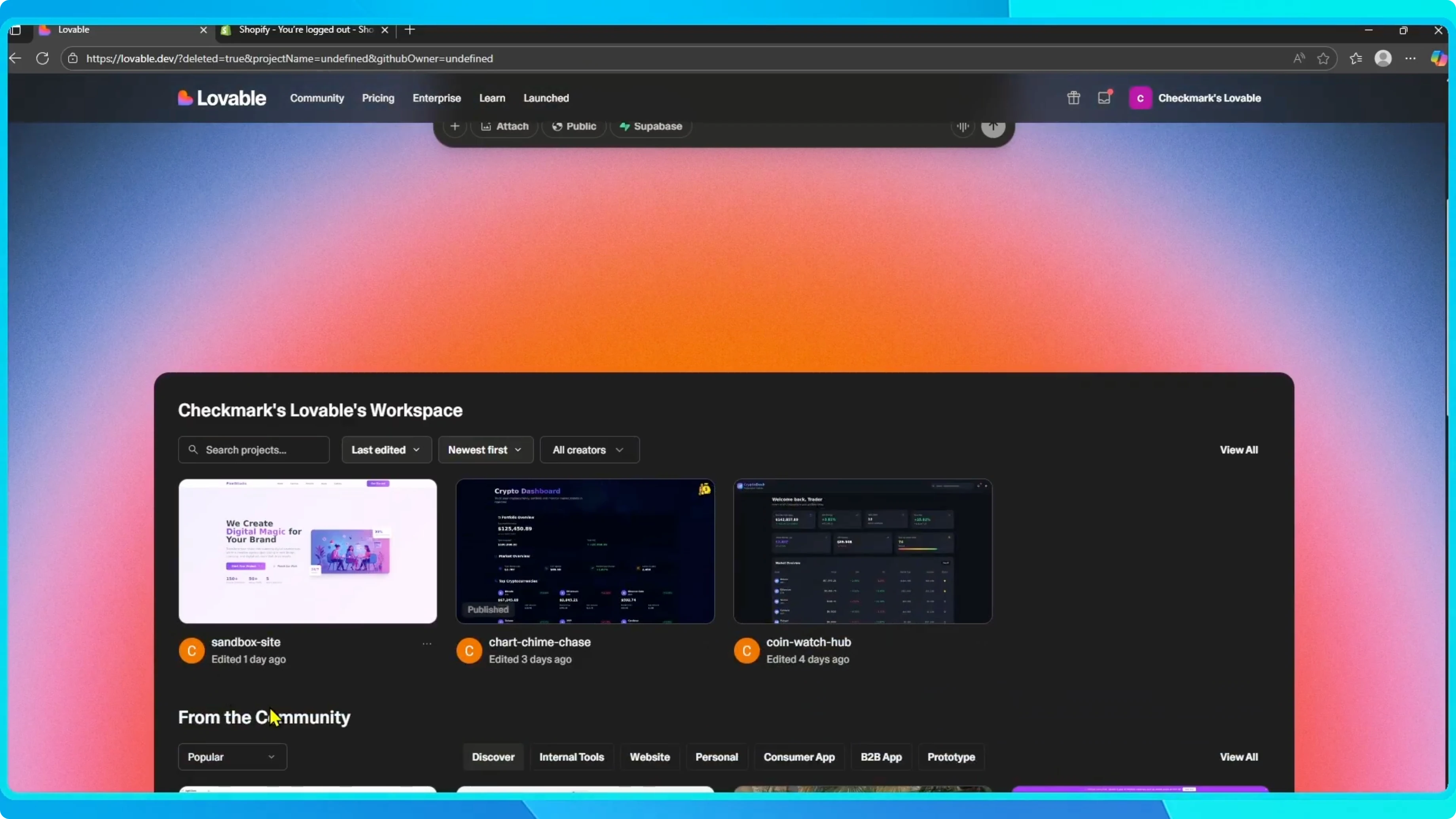Open a new tab with plus icon
1456x819 pixels.
(410, 29)
